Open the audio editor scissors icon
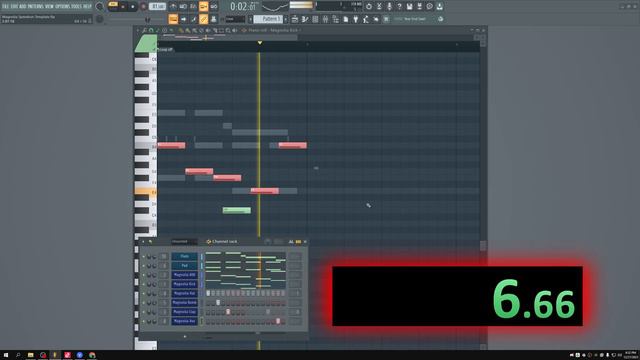 379,7
